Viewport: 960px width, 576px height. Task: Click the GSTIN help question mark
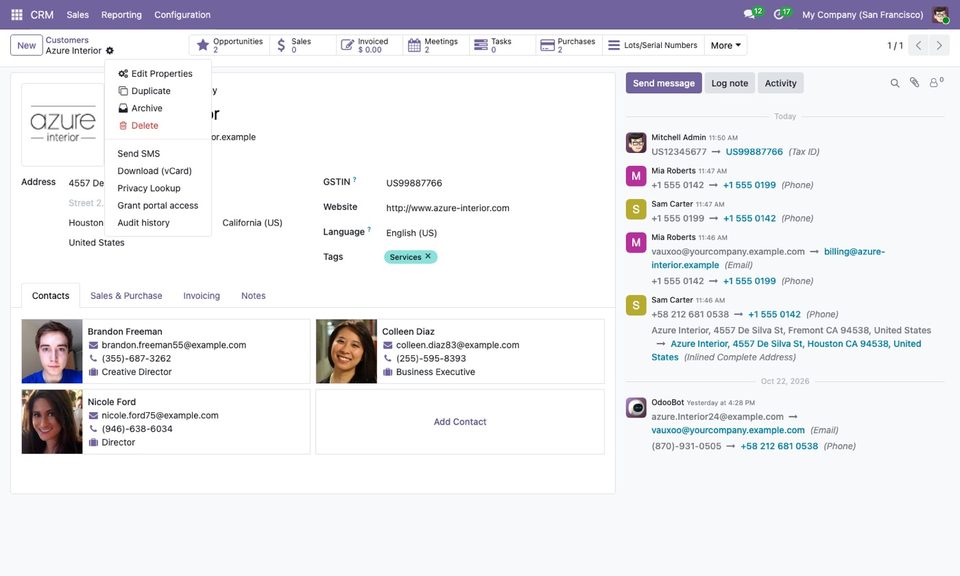click(x=354, y=179)
